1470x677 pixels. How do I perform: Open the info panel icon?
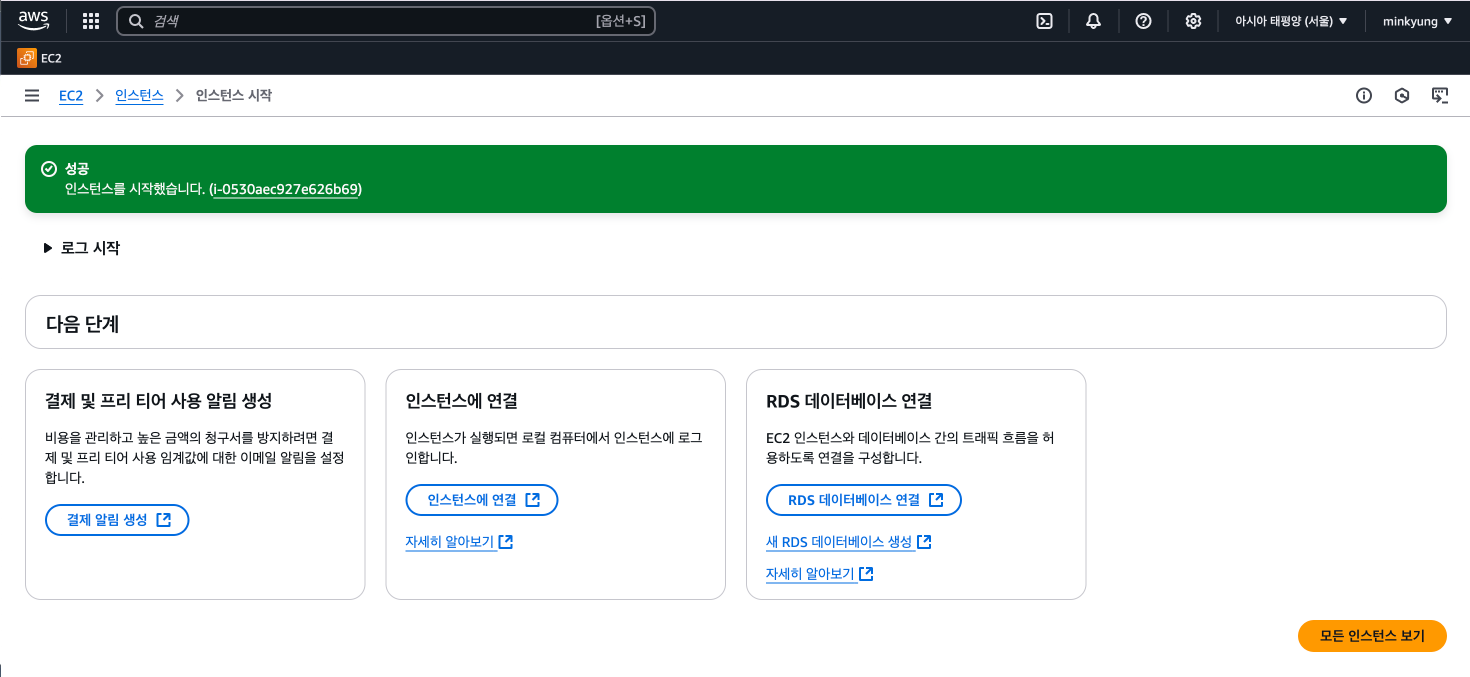[x=1364, y=96]
